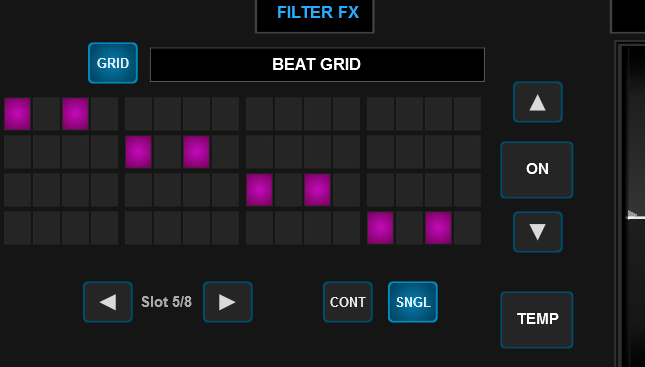Click the slider handle at right edge
The height and width of the screenshot is (367, 645).
[636, 215]
